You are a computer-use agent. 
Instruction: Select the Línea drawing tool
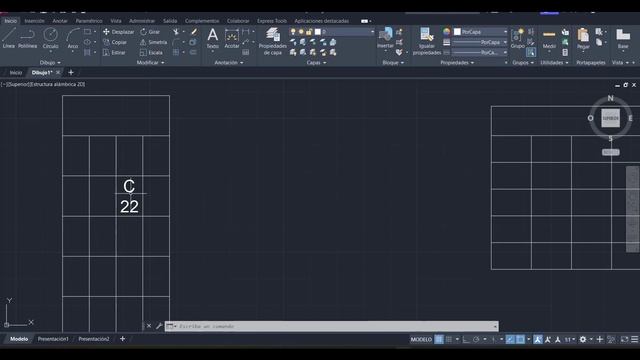click(x=9, y=38)
